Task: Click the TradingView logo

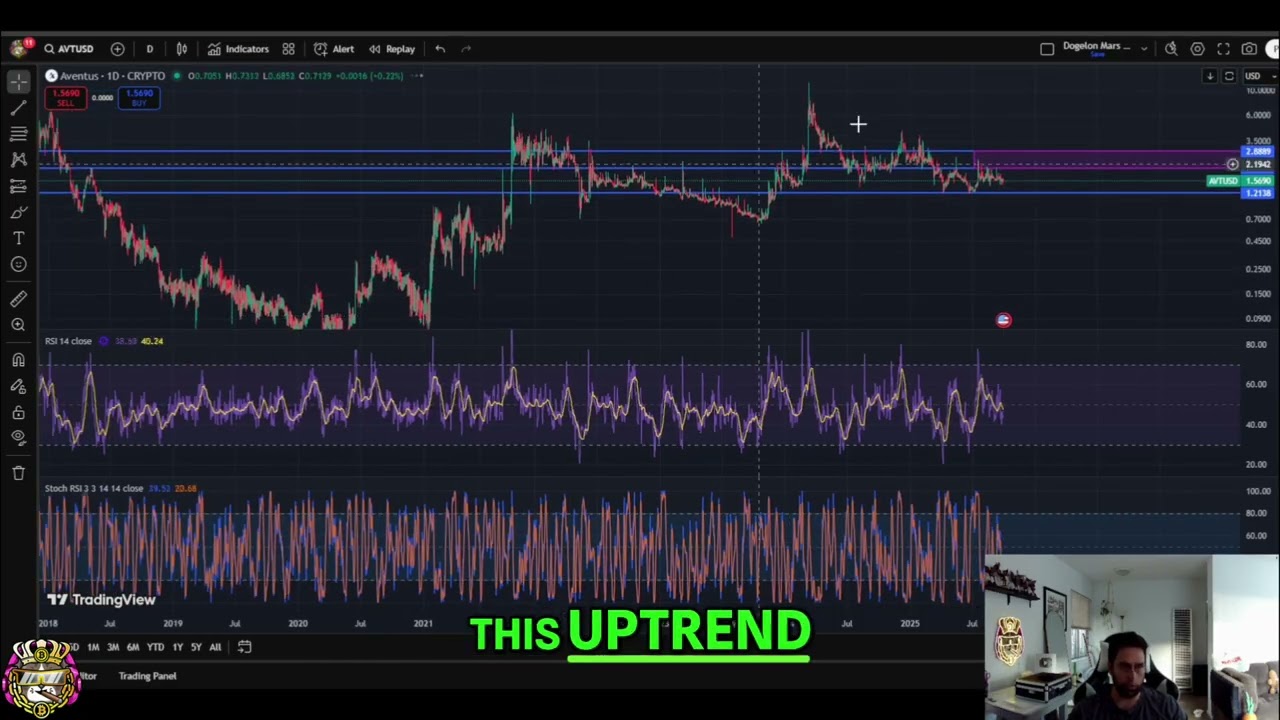Action: 101,600
